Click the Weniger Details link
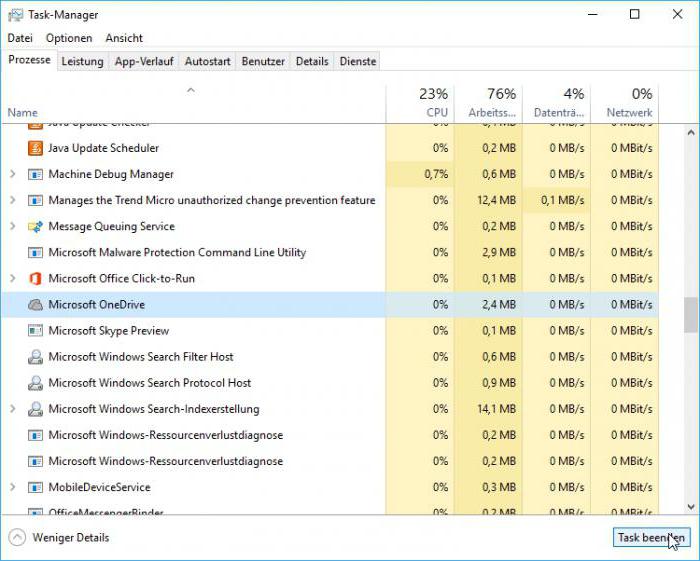The height and width of the screenshot is (561, 700). pyautogui.click(x=71, y=537)
